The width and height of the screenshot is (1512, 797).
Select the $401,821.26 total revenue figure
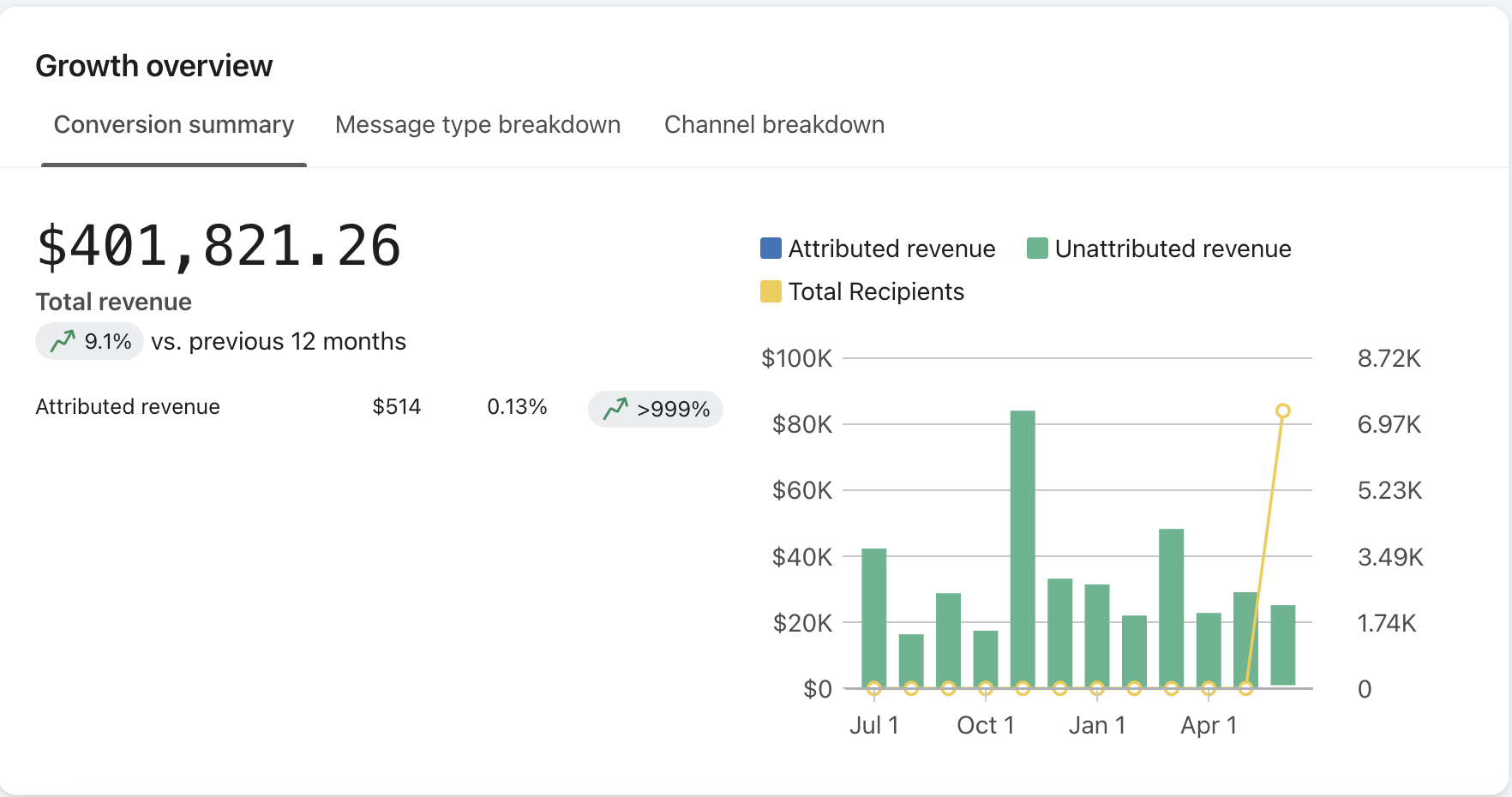click(219, 247)
